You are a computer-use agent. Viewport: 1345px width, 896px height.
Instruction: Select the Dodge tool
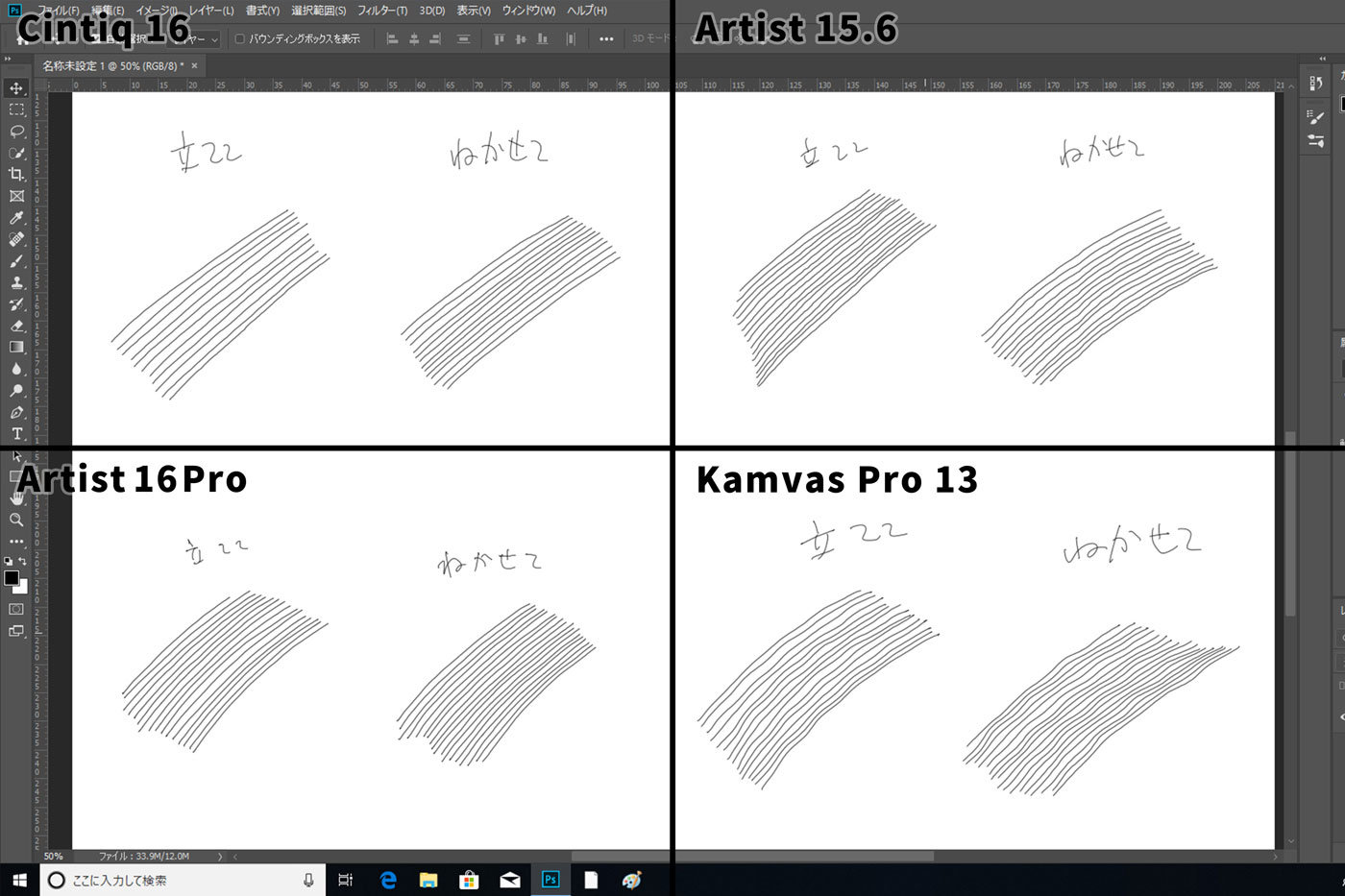16,391
